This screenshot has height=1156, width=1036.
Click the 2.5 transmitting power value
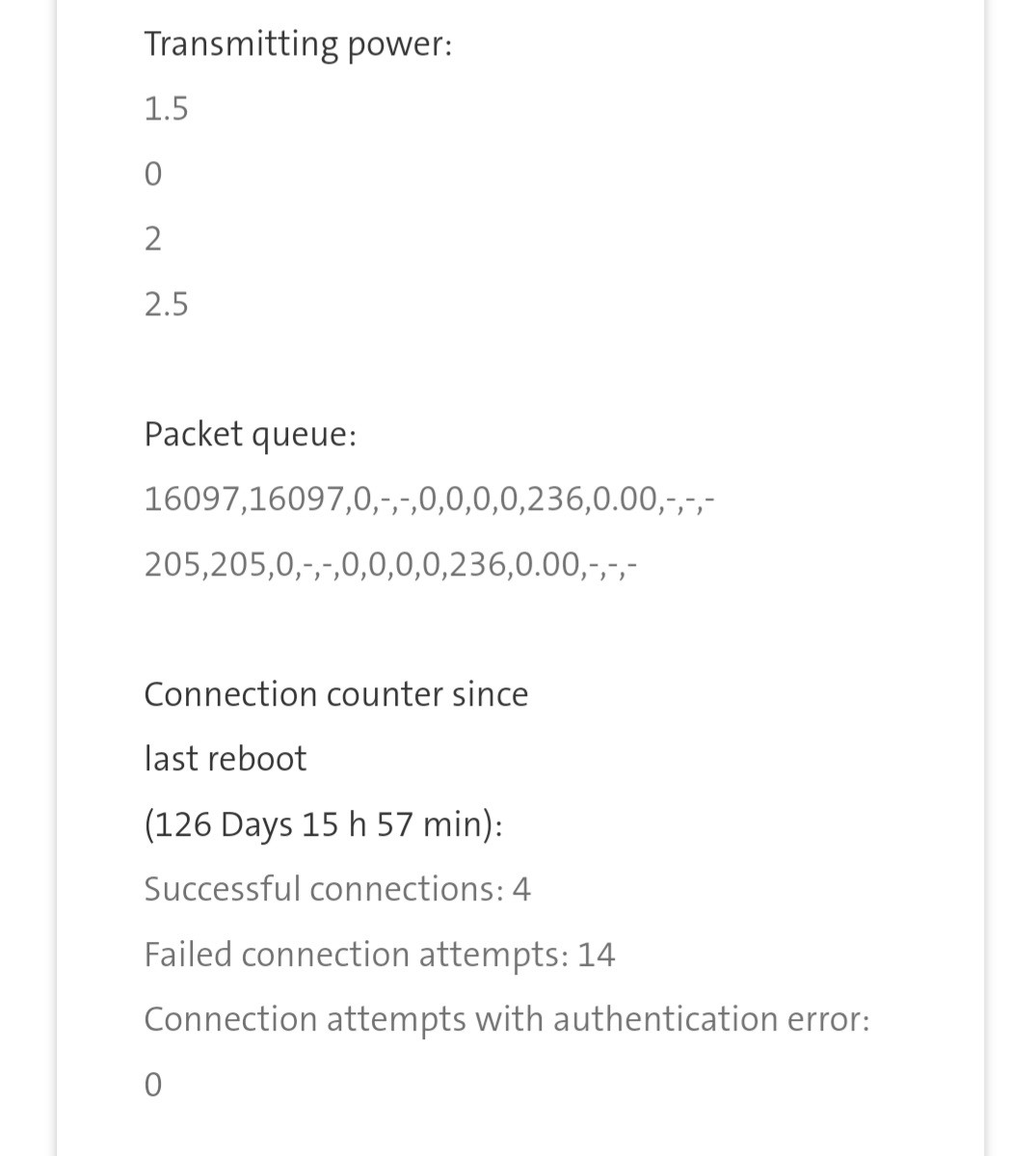pos(166,305)
